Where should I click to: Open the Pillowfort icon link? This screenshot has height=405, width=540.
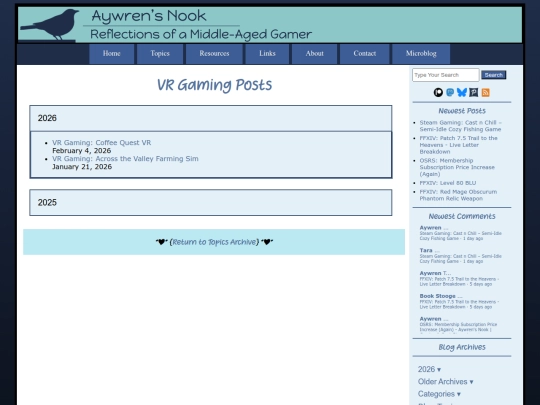click(474, 92)
